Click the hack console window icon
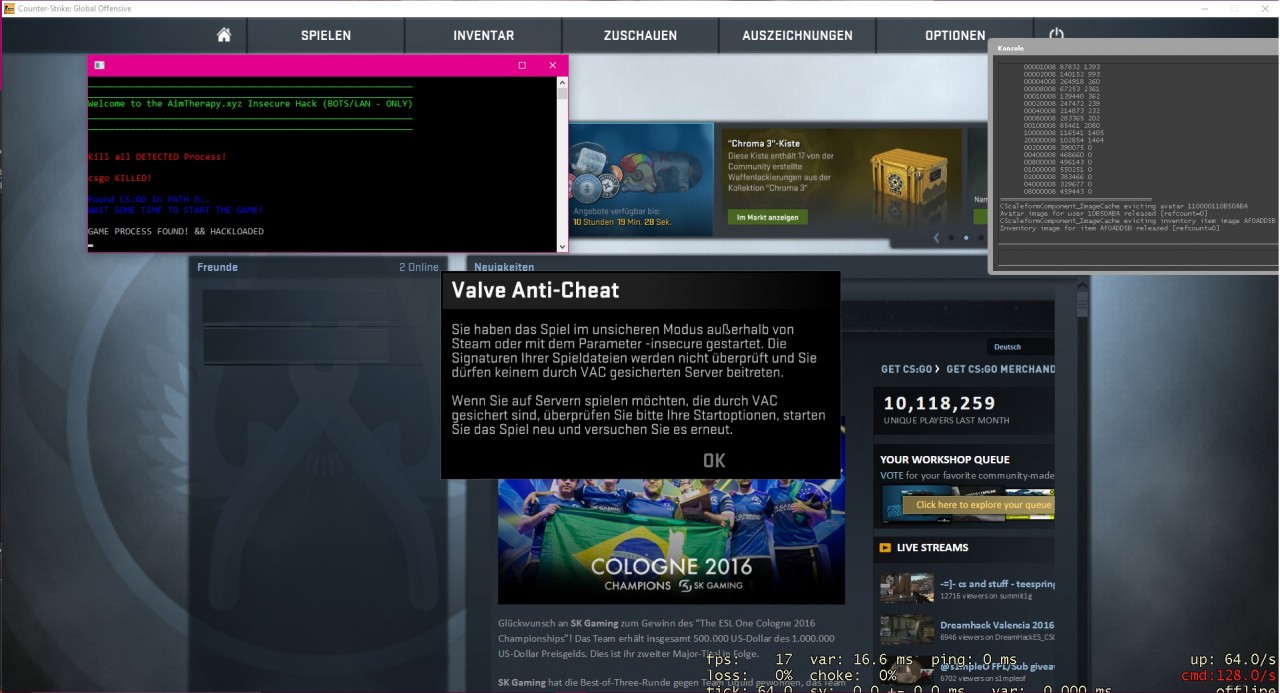This screenshot has height=693, width=1280. pos(99,65)
